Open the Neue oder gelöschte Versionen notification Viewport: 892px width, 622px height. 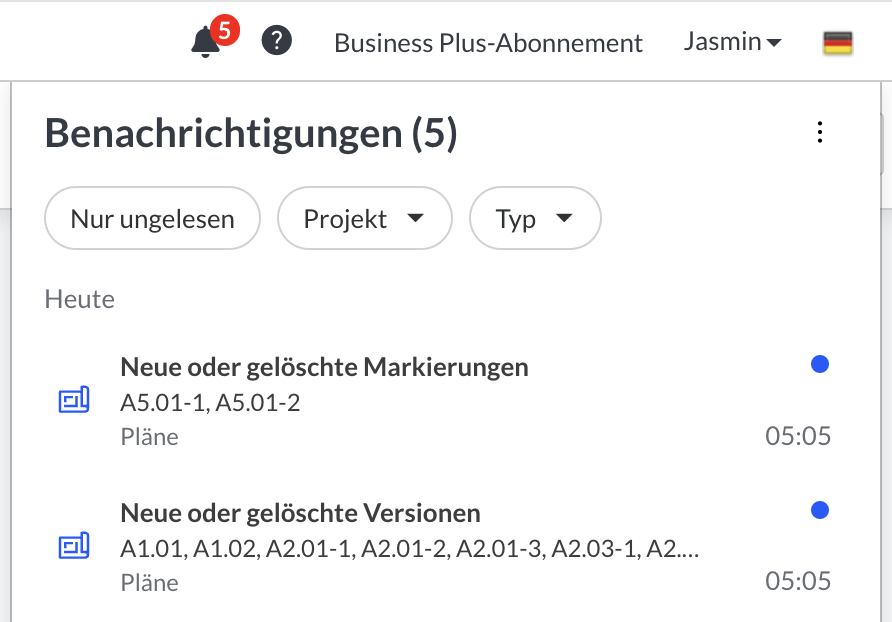(300, 513)
